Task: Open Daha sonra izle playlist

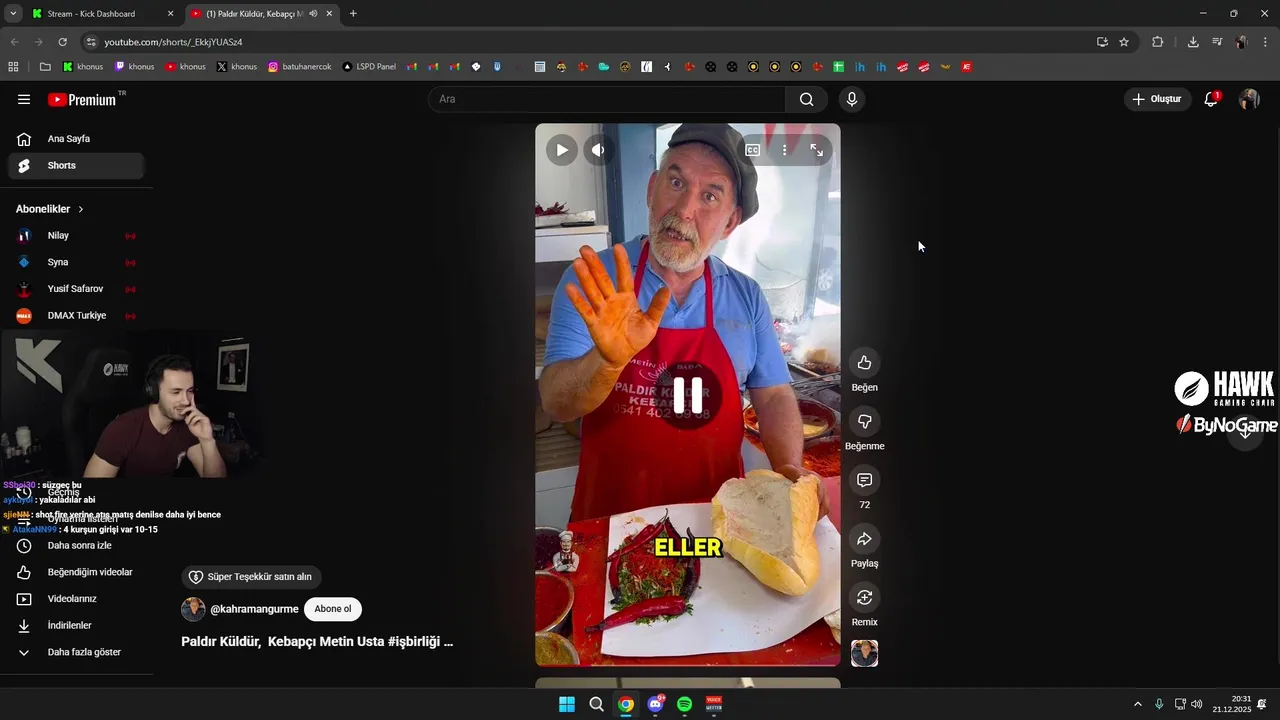Action: [76, 545]
